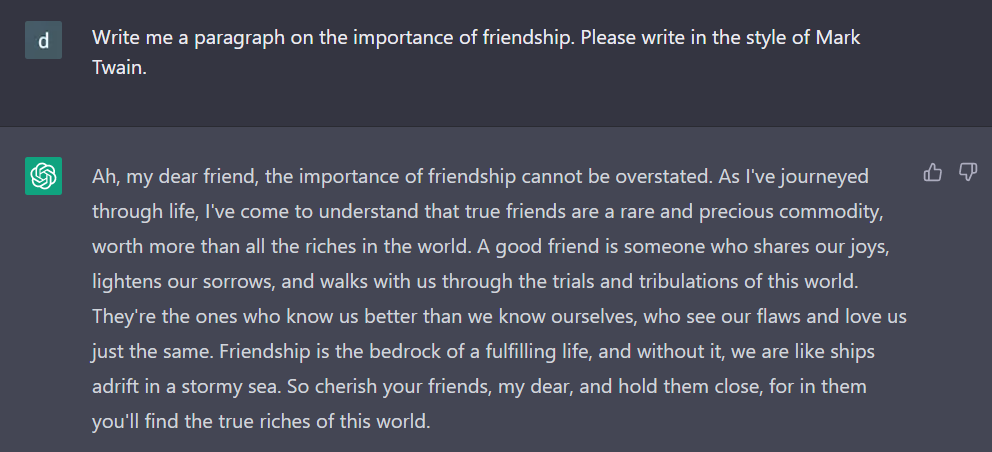Click the word "friendship" in the user prompt

click(x=528, y=38)
